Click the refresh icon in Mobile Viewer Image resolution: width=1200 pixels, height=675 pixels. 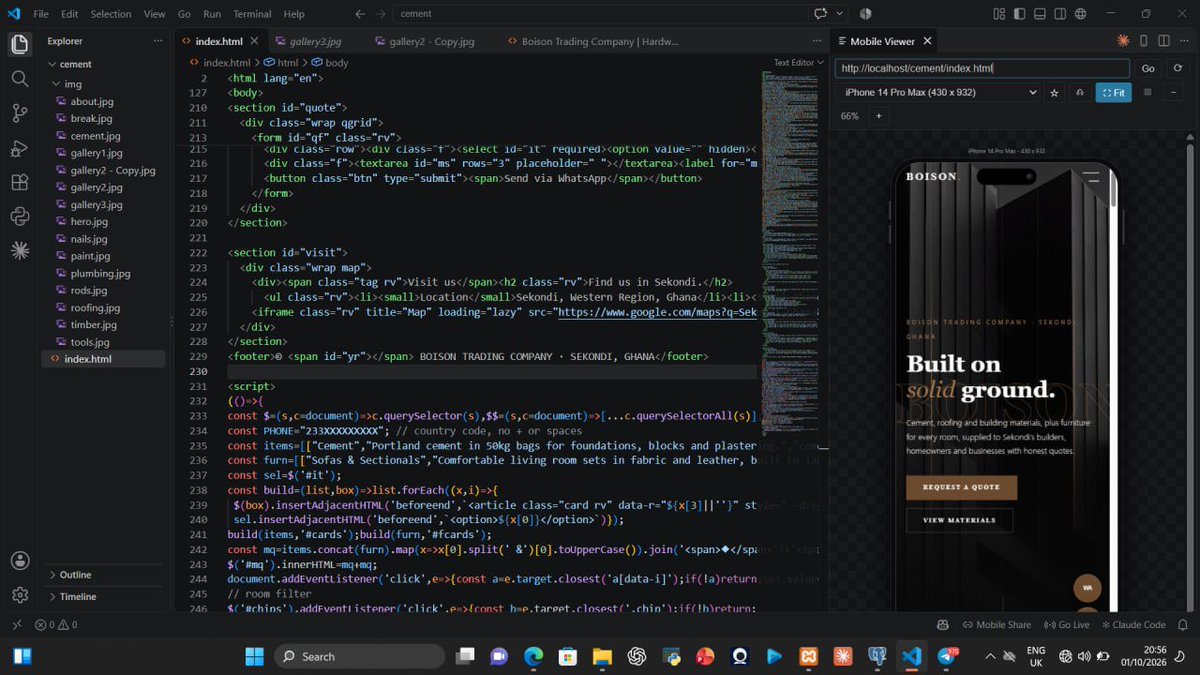pos(1178,68)
